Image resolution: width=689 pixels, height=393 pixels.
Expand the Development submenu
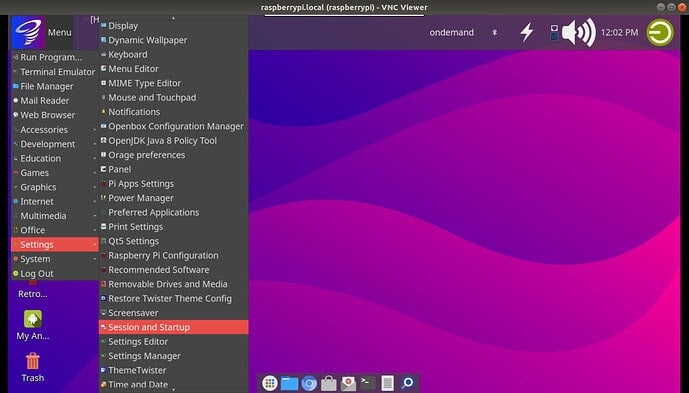(x=54, y=144)
